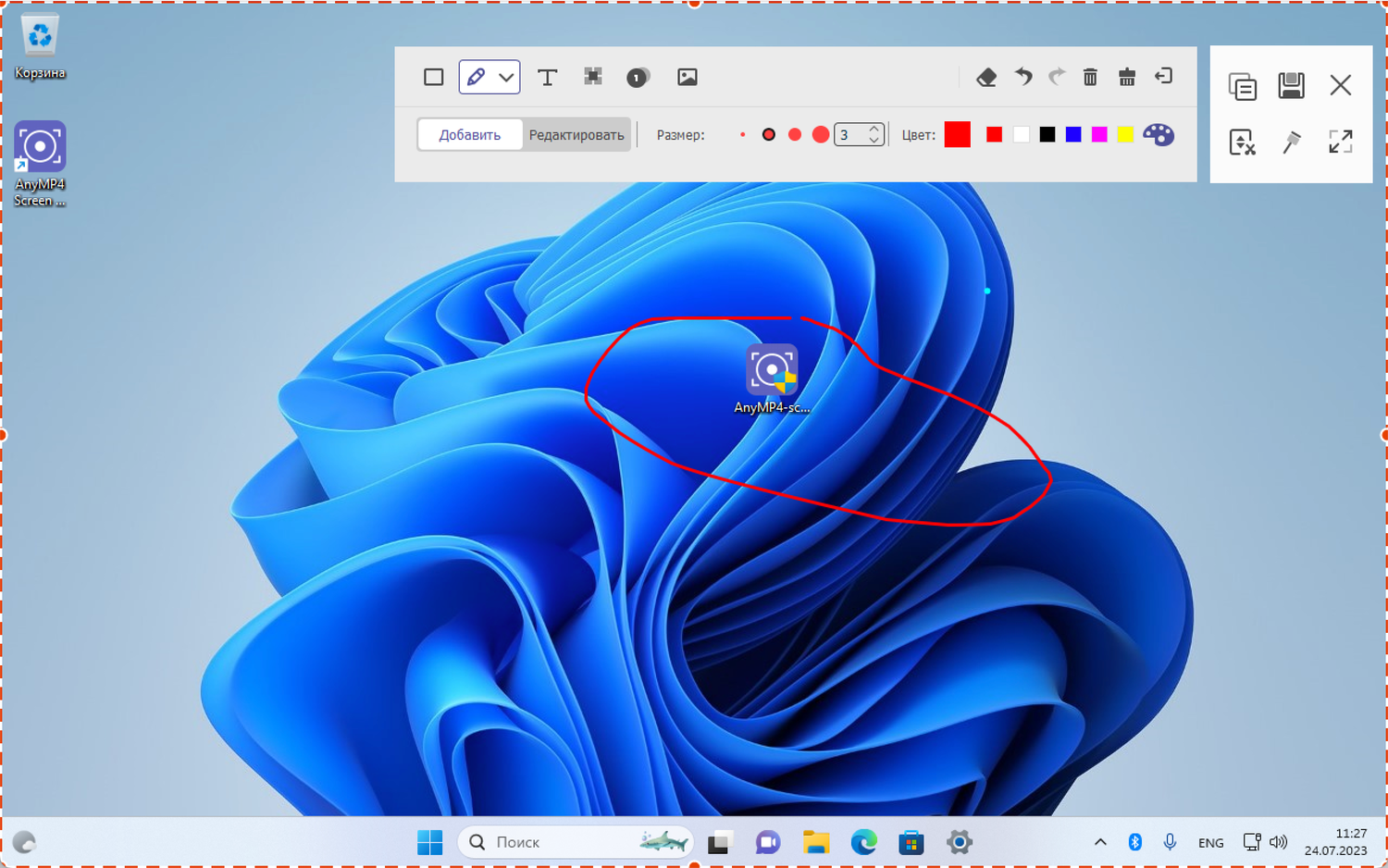Open the Windows Start menu
The image size is (1388, 868).
tap(430, 842)
